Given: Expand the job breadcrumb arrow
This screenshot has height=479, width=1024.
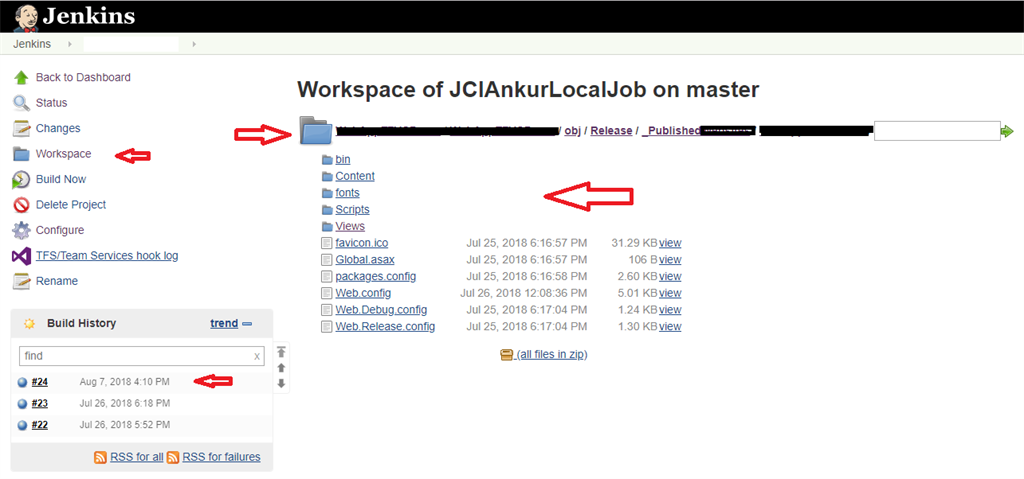Looking at the screenshot, I should (x=194, y=44).
